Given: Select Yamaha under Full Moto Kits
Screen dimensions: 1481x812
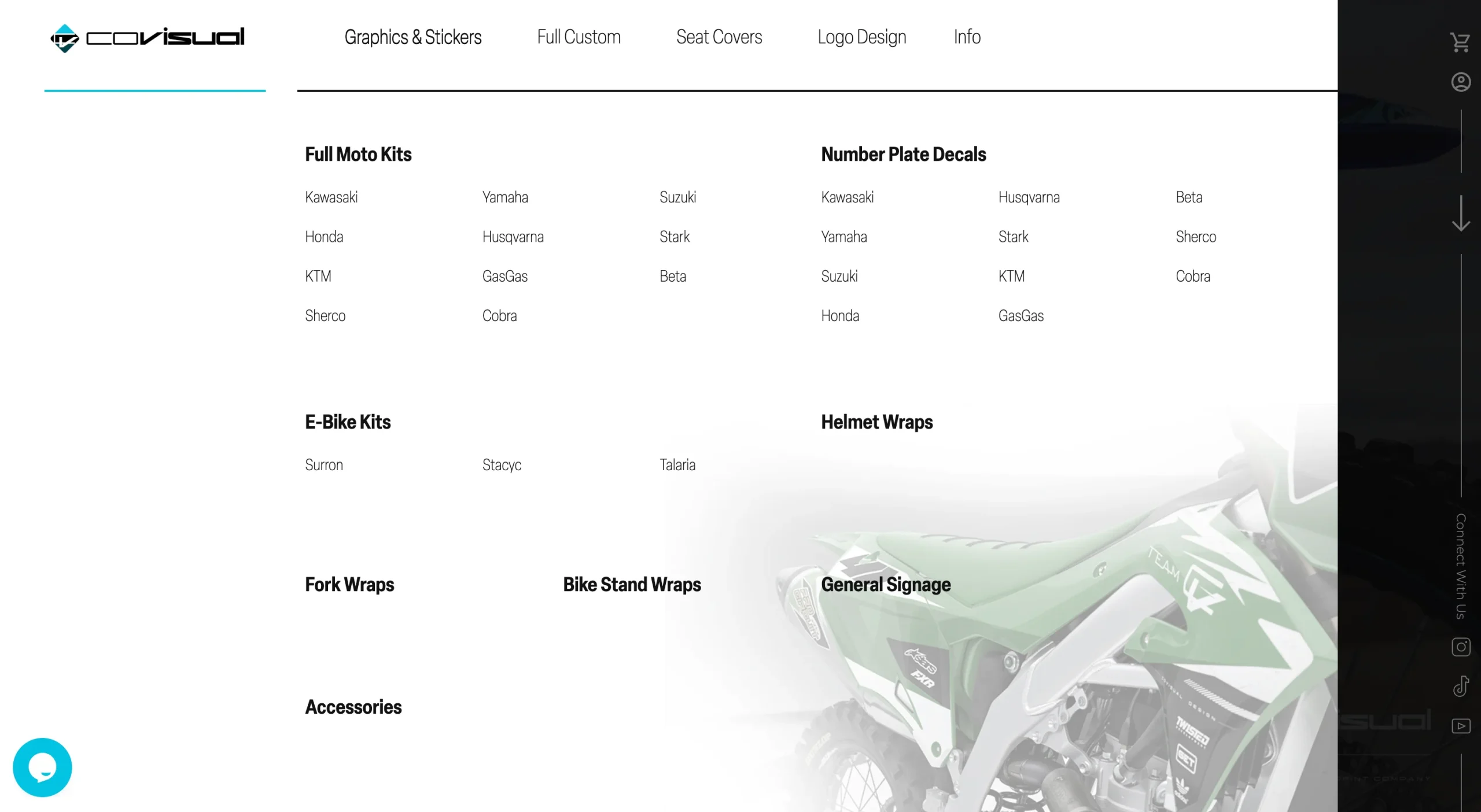Looking at the screenshot, I should click(505, 197).
